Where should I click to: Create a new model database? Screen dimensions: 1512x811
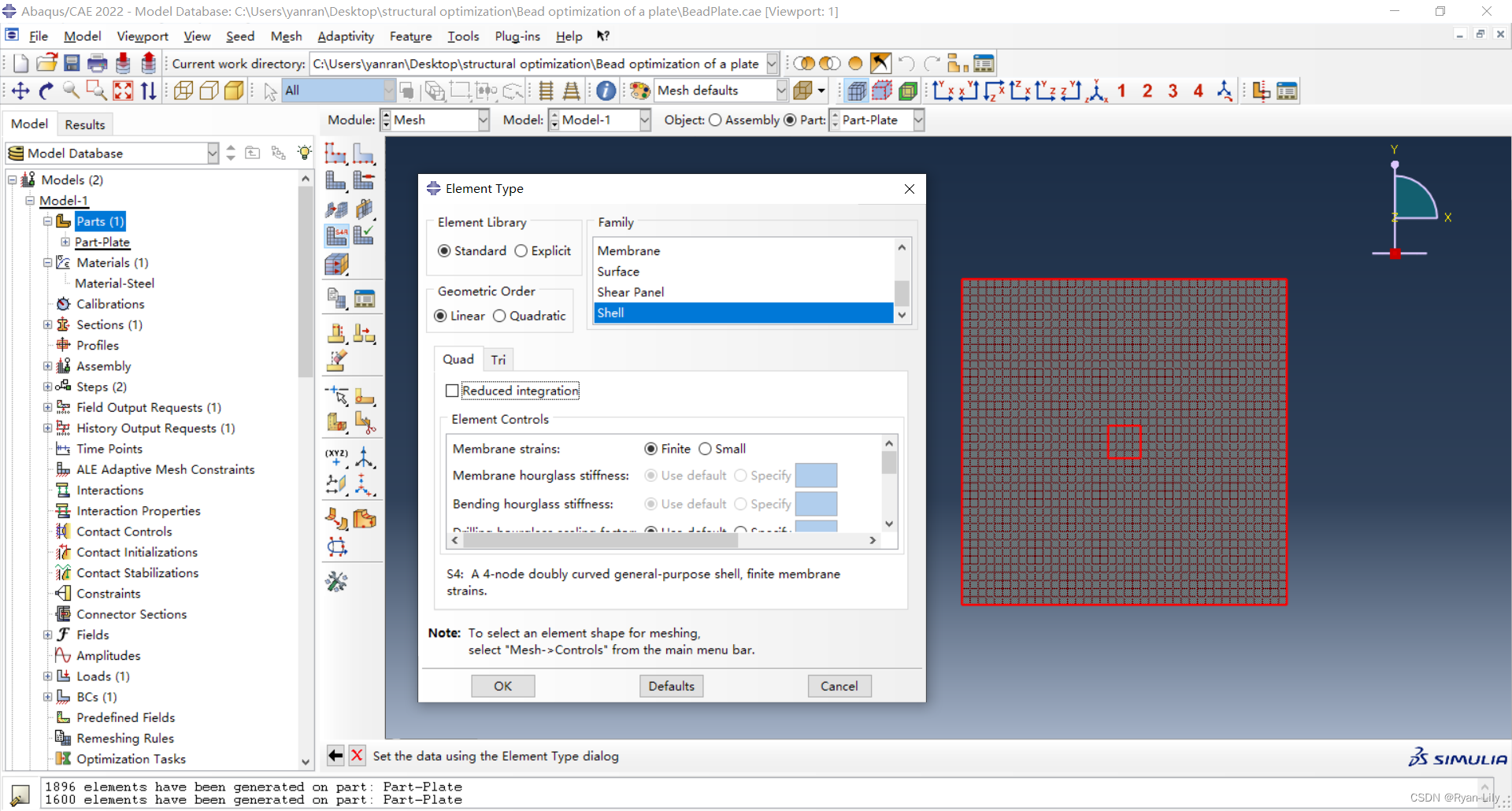pos(21,64)
